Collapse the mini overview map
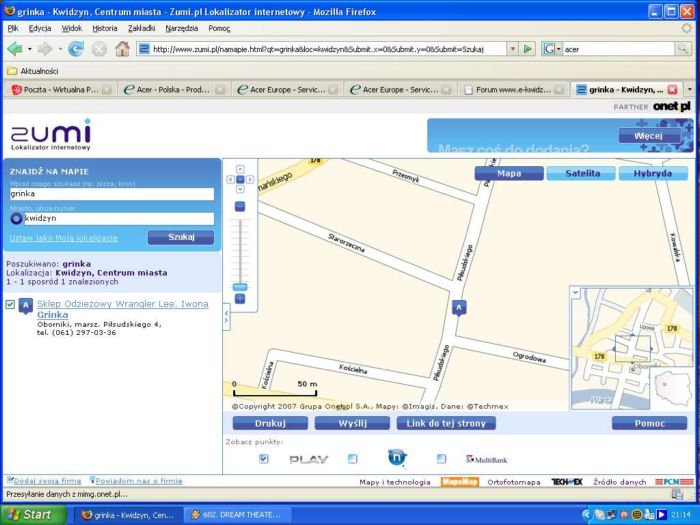Image resolution: width=700 pixels, height=525 pixels. click(575, 293)
